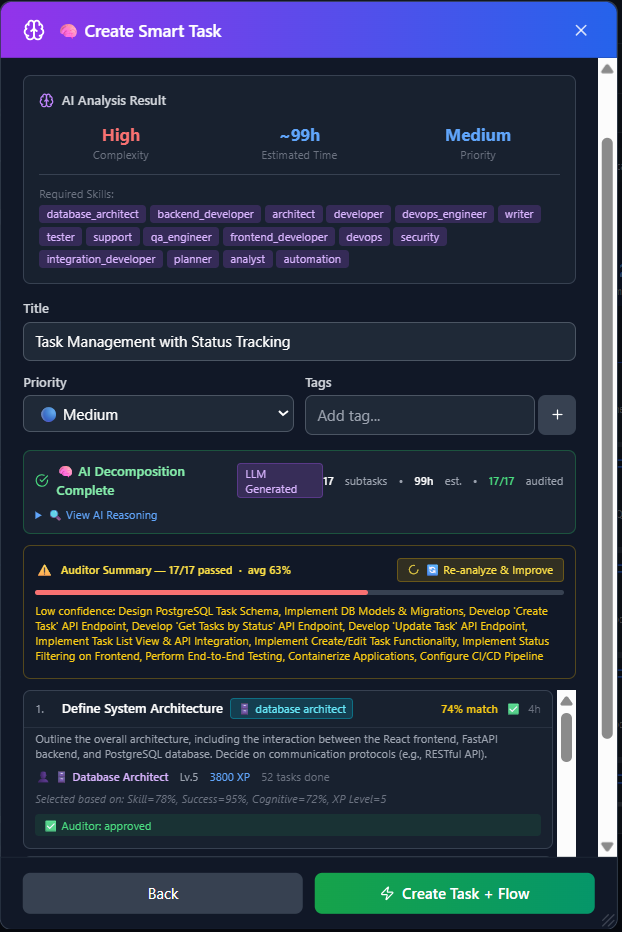Click the main dialog scrollbar thumb
Image resolution: width=622 pixels, height=932 pixels.
click(x=607, y=438)
